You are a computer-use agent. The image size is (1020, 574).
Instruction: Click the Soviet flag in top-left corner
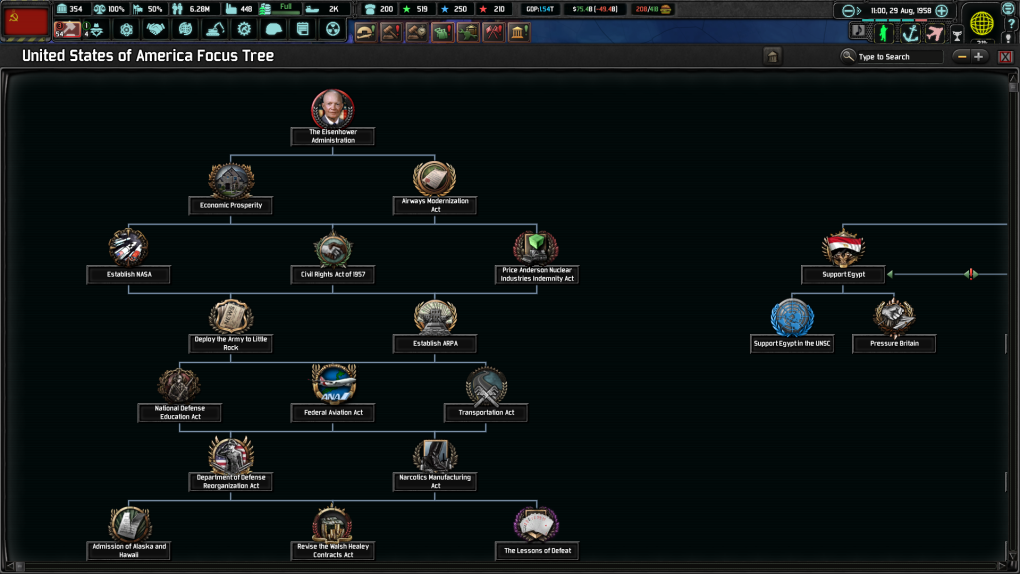coord(26,21)
